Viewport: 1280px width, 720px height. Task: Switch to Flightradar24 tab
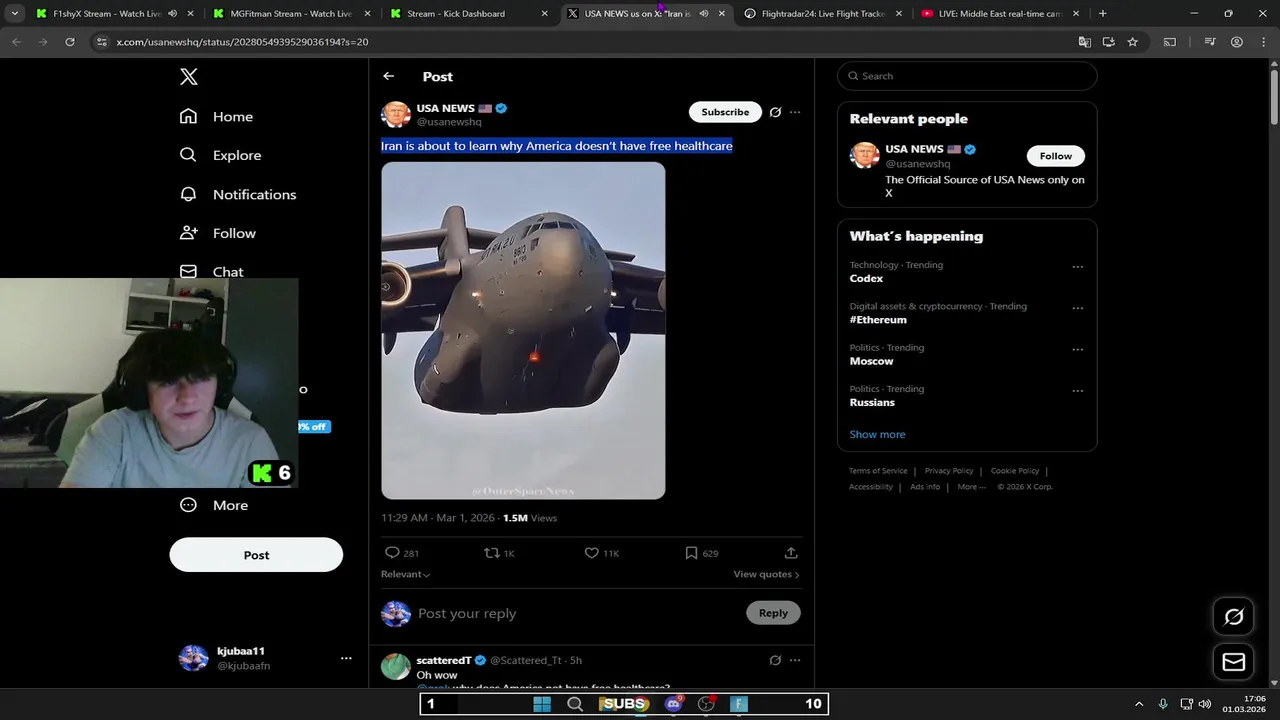tap(822, 14)
